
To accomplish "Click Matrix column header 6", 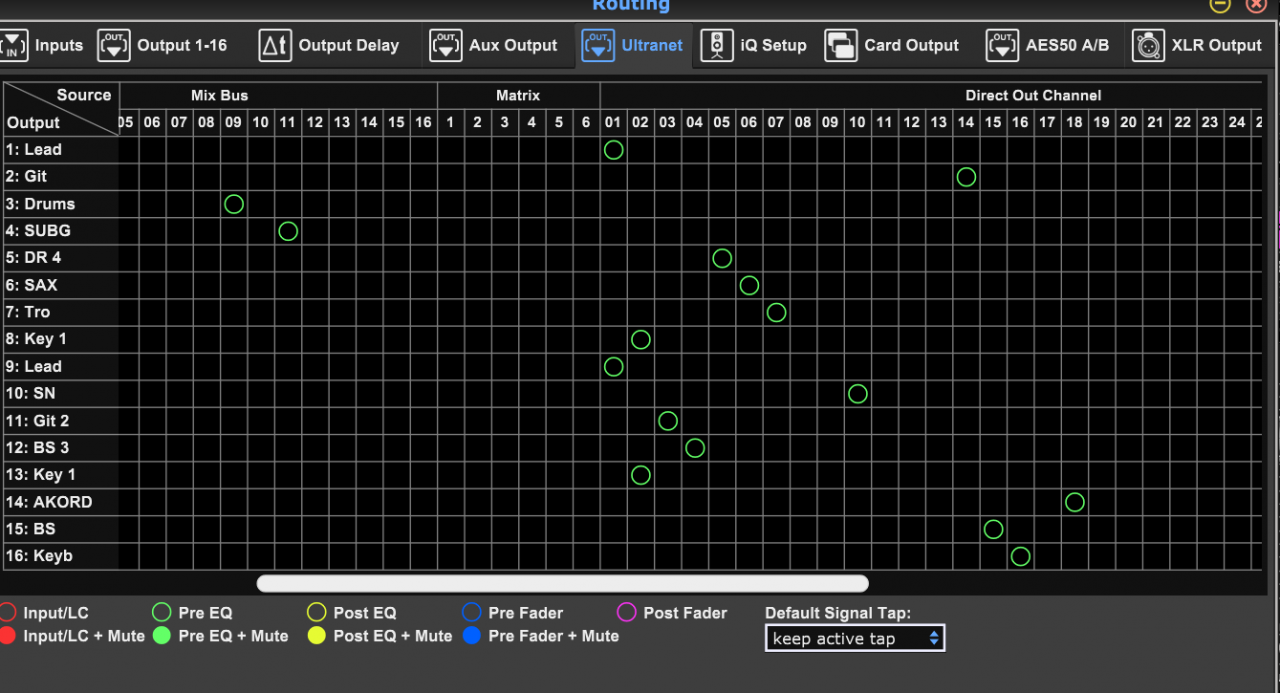I will pos(586,123).
